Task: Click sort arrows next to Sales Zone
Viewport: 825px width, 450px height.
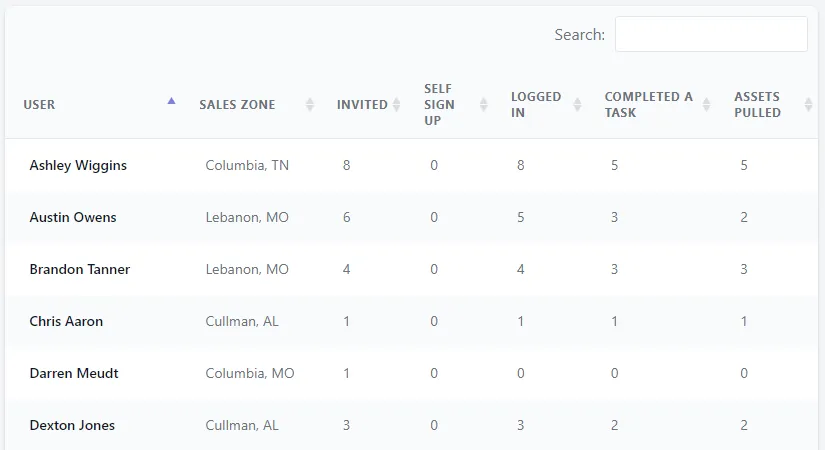Action: 310,105
